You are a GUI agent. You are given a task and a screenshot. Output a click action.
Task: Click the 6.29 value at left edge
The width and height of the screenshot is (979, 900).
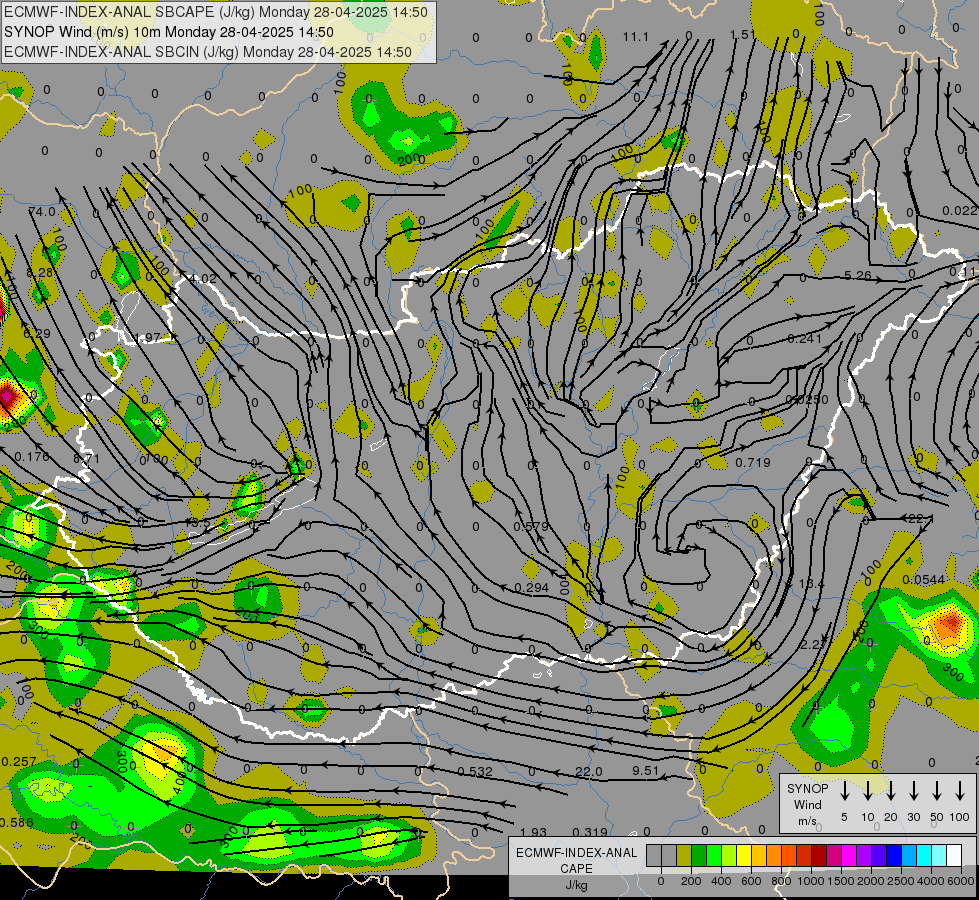[37, 334]
